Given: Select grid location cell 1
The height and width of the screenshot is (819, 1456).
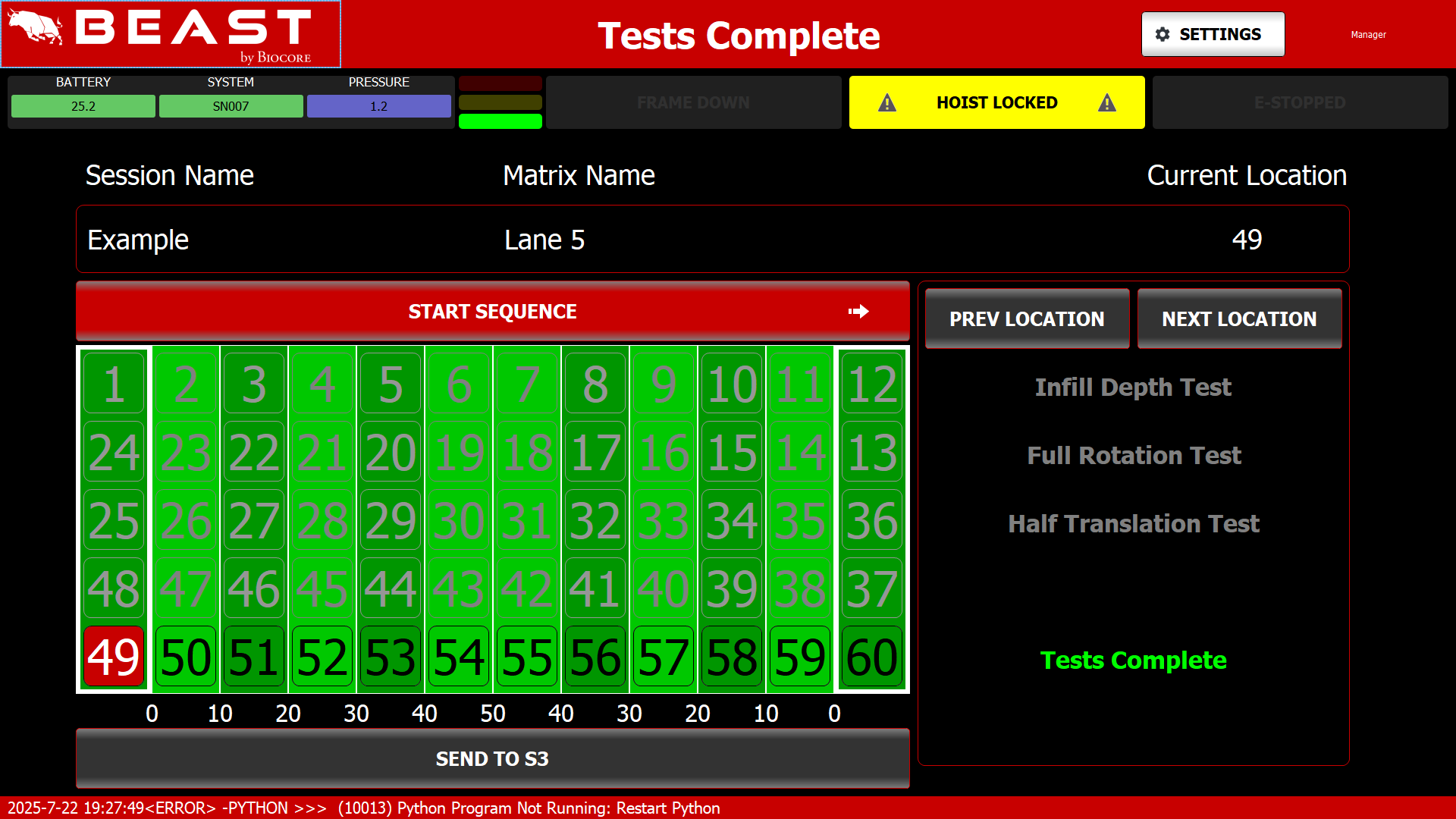Looking at the screenshot, I should [114, 384].
